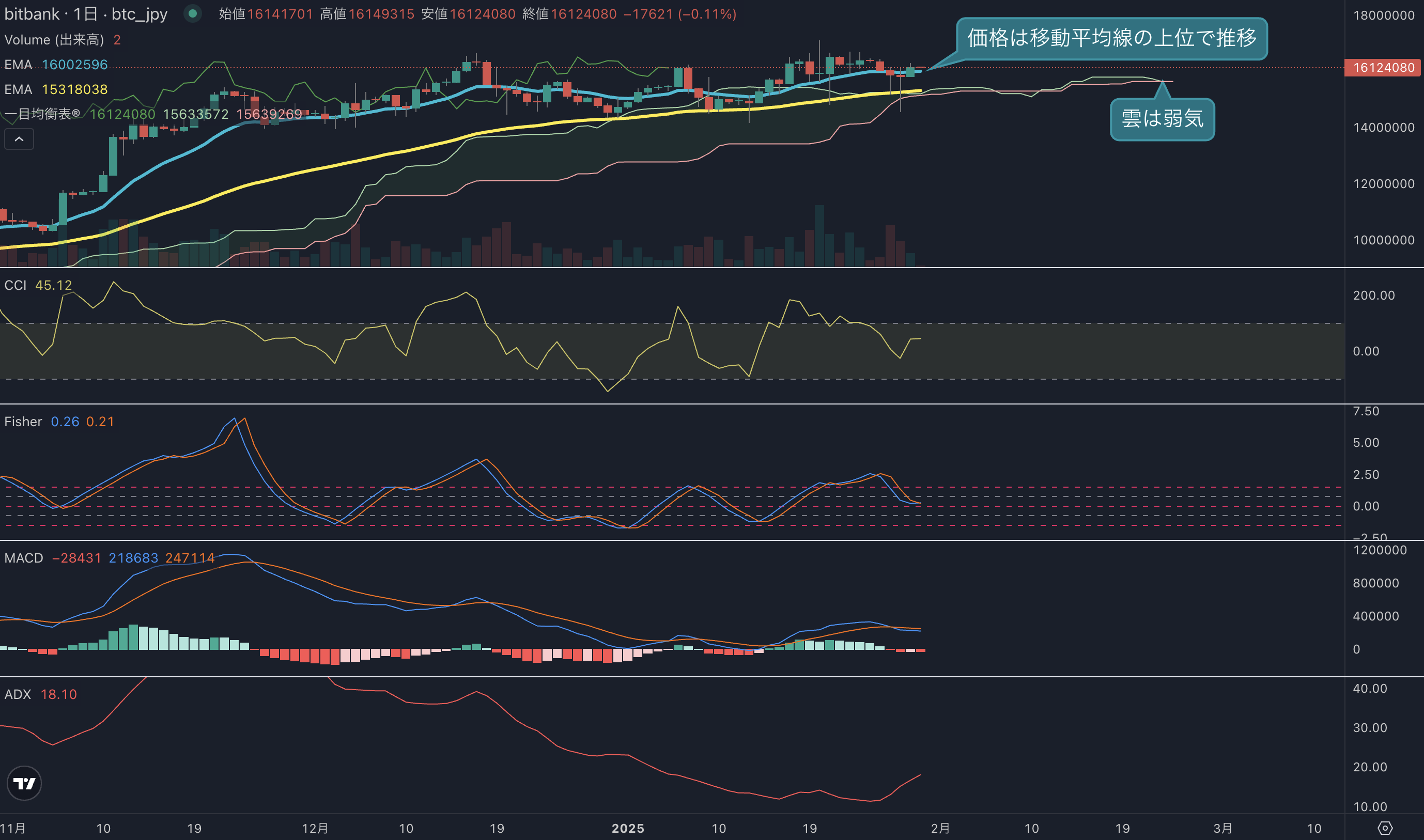Collapse the indicator legend chevron
This screenshot has width=1424, height=840.
19,139
